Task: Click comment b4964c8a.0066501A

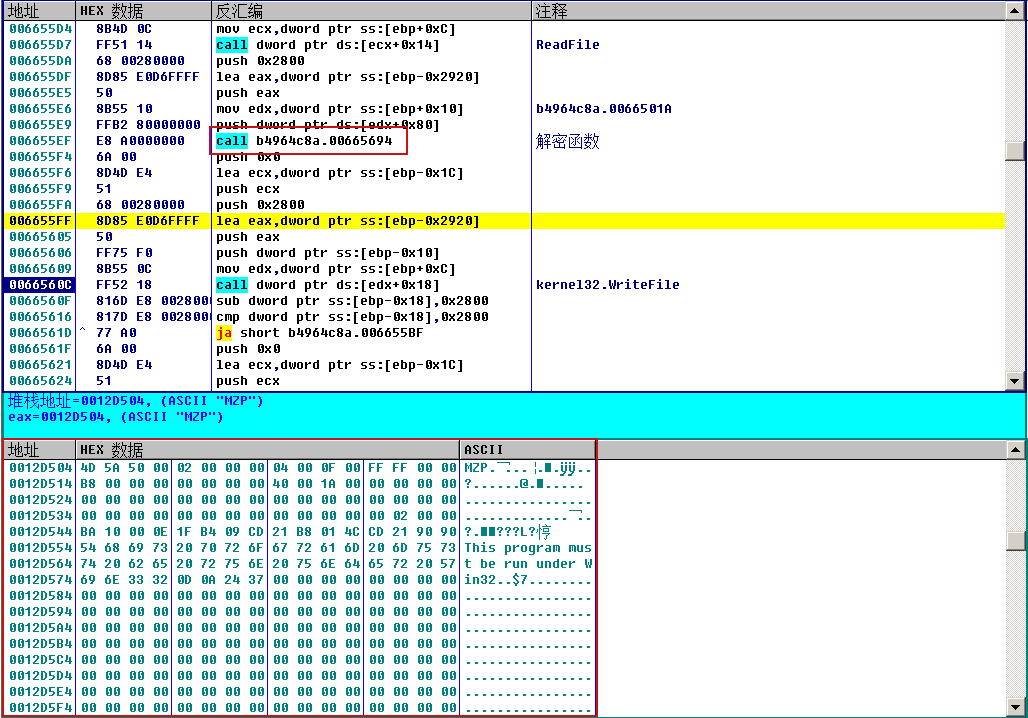Action: [x=604, y=109]
